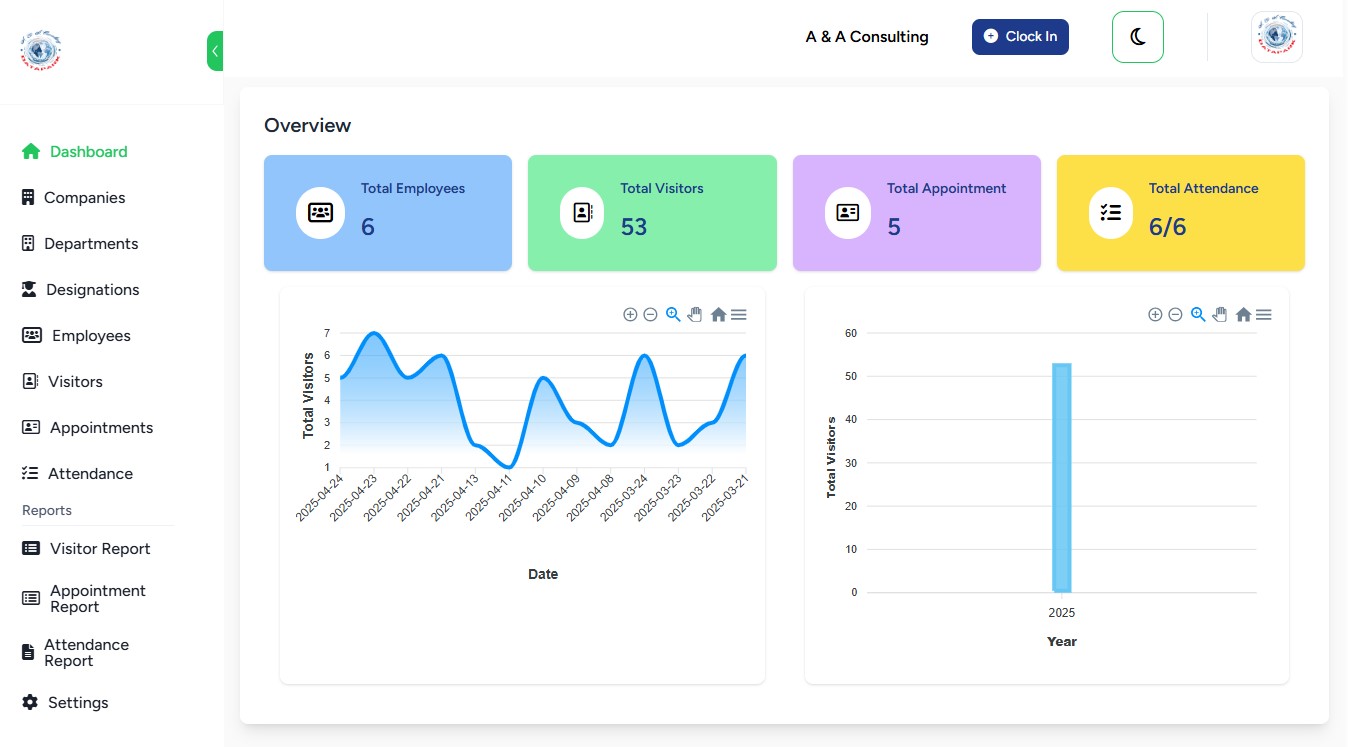Open the line chart hamburger menu
The image size is (1348, 747).
739,315
